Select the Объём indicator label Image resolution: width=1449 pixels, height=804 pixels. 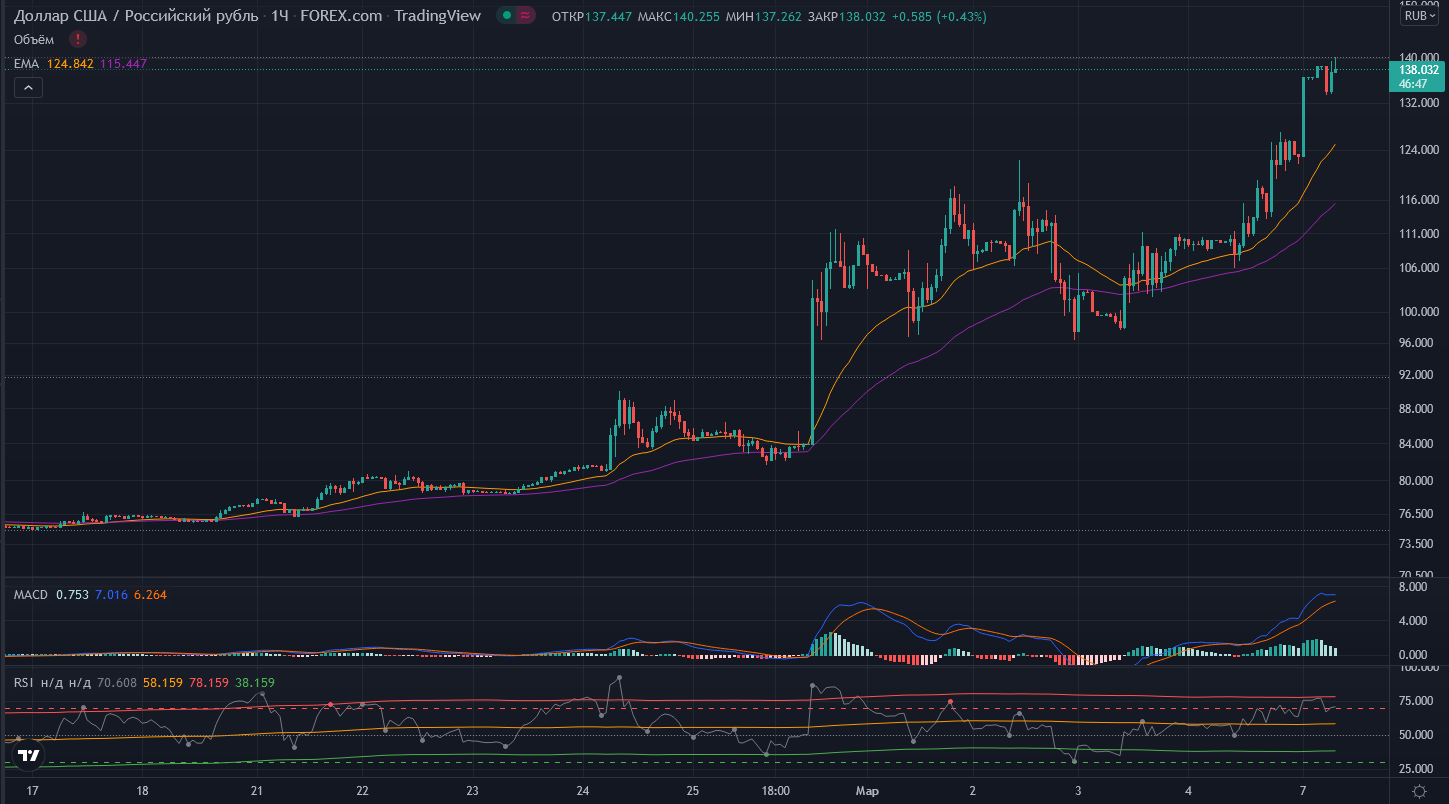point(34,39)
